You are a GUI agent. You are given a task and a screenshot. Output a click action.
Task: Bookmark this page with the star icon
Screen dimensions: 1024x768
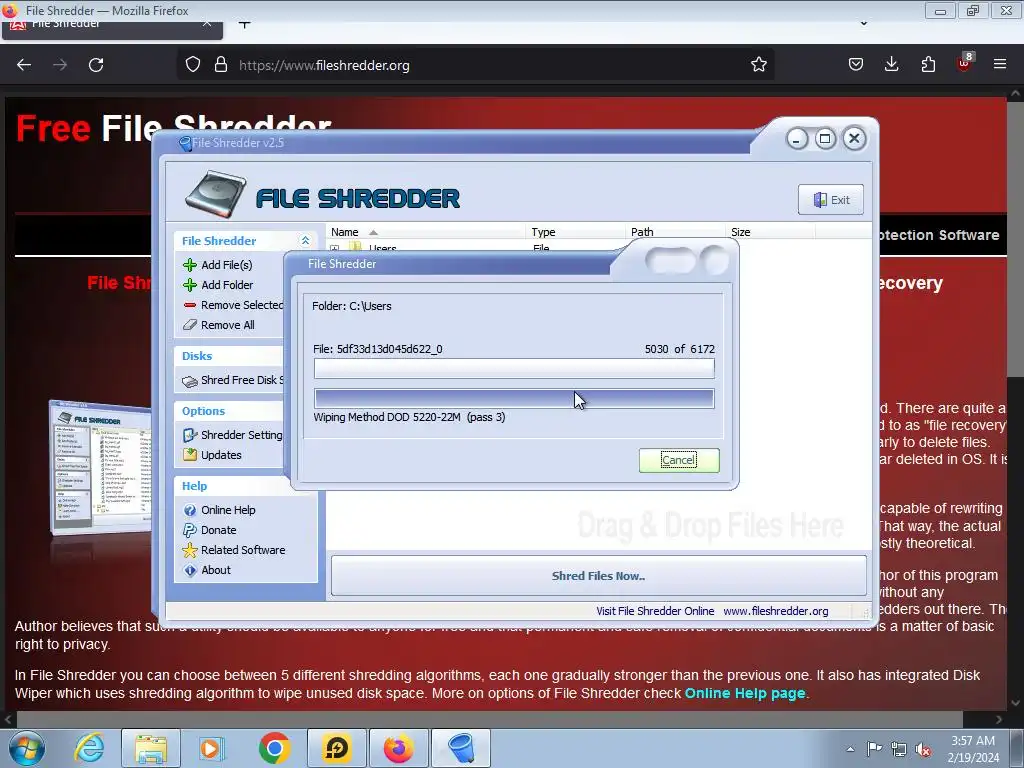point(758,65)
